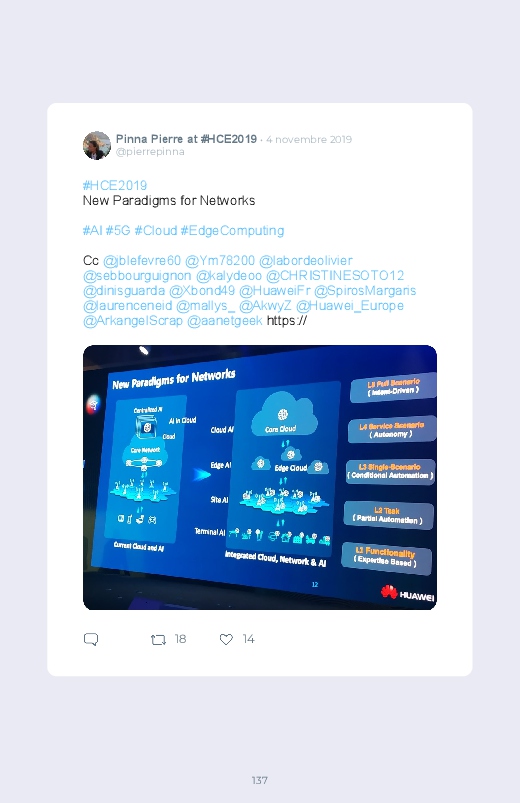Open the @Huawei_Europe mention
The width and height of the screenshot is (520, 803).
click(x=350, y=306)
